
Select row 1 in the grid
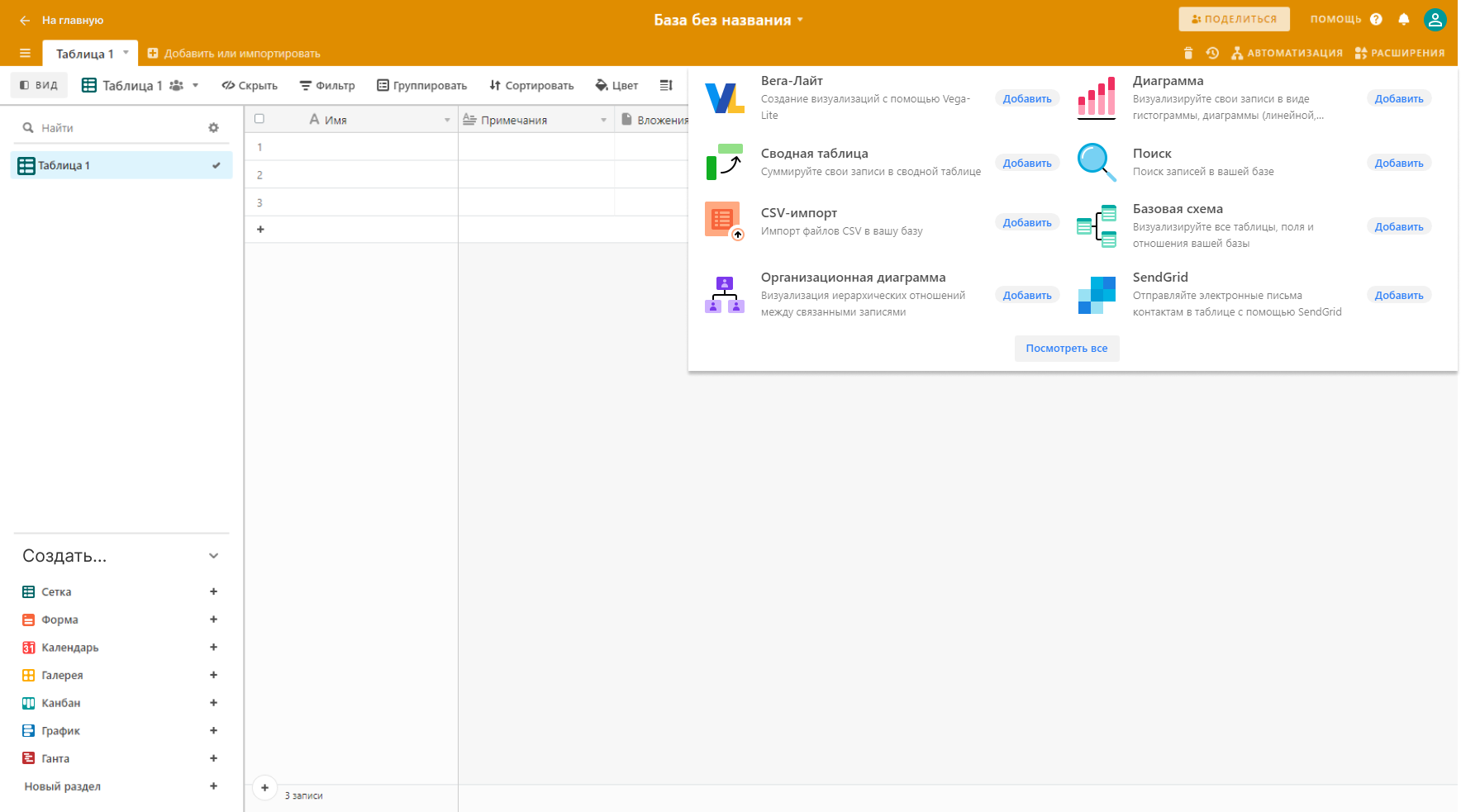pos(259,147)
